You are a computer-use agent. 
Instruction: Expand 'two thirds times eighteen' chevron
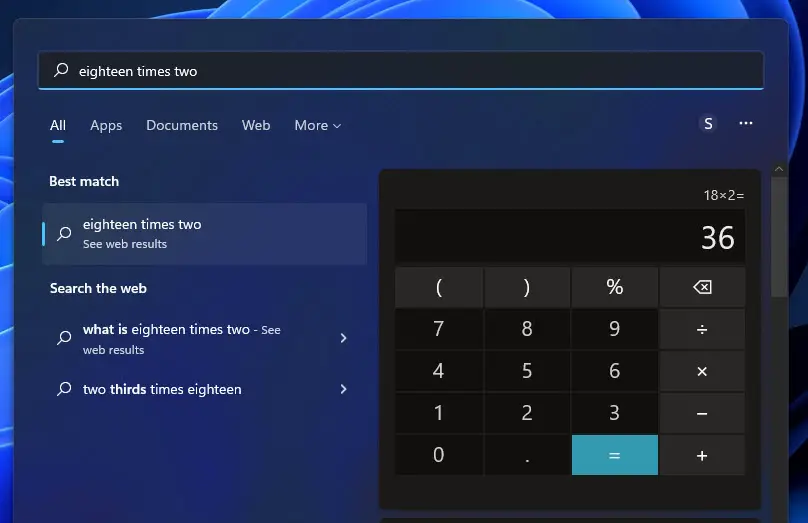(x=343, y=389)
